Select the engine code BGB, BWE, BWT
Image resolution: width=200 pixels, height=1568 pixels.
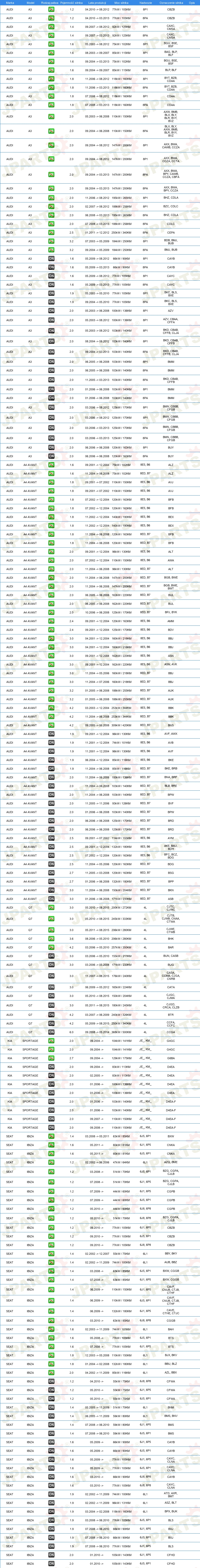(x=171, y=587)
